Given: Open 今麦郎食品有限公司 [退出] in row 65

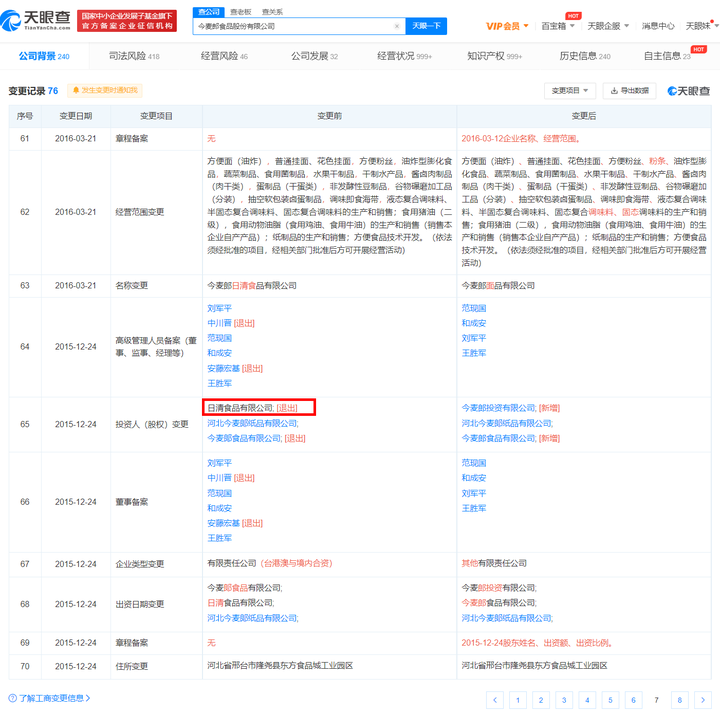Looking at the screenshot, I should coord(256,438).
